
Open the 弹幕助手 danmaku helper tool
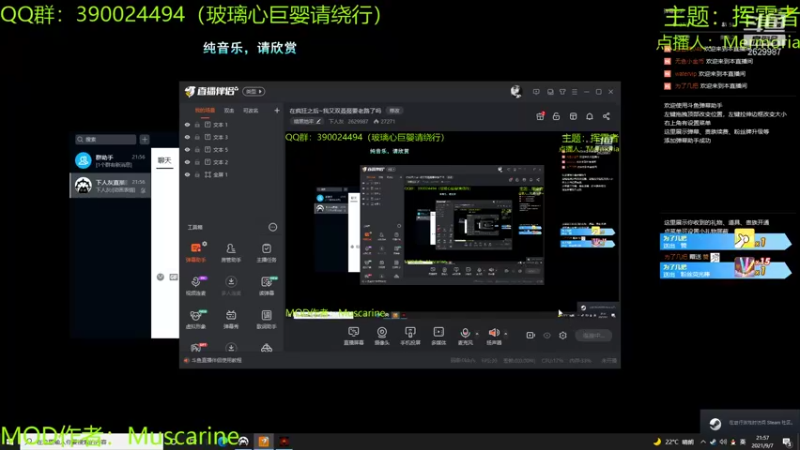(195, 253)
